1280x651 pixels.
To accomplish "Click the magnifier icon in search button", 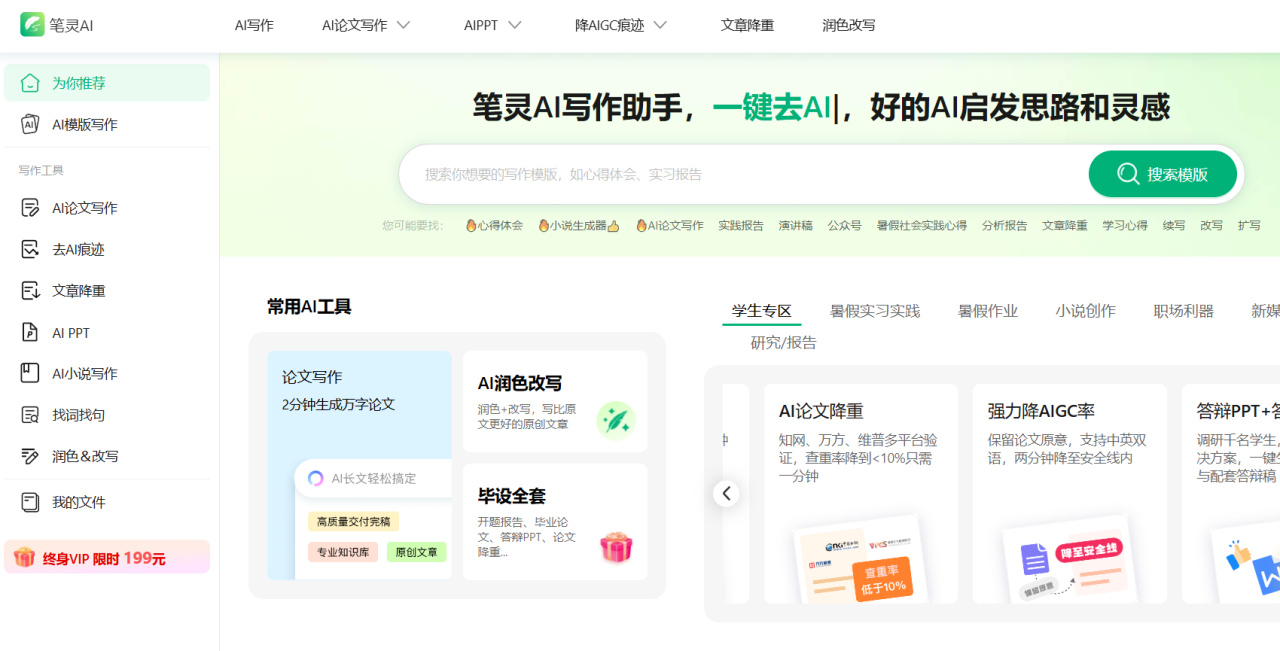I will pos(1128,174).
